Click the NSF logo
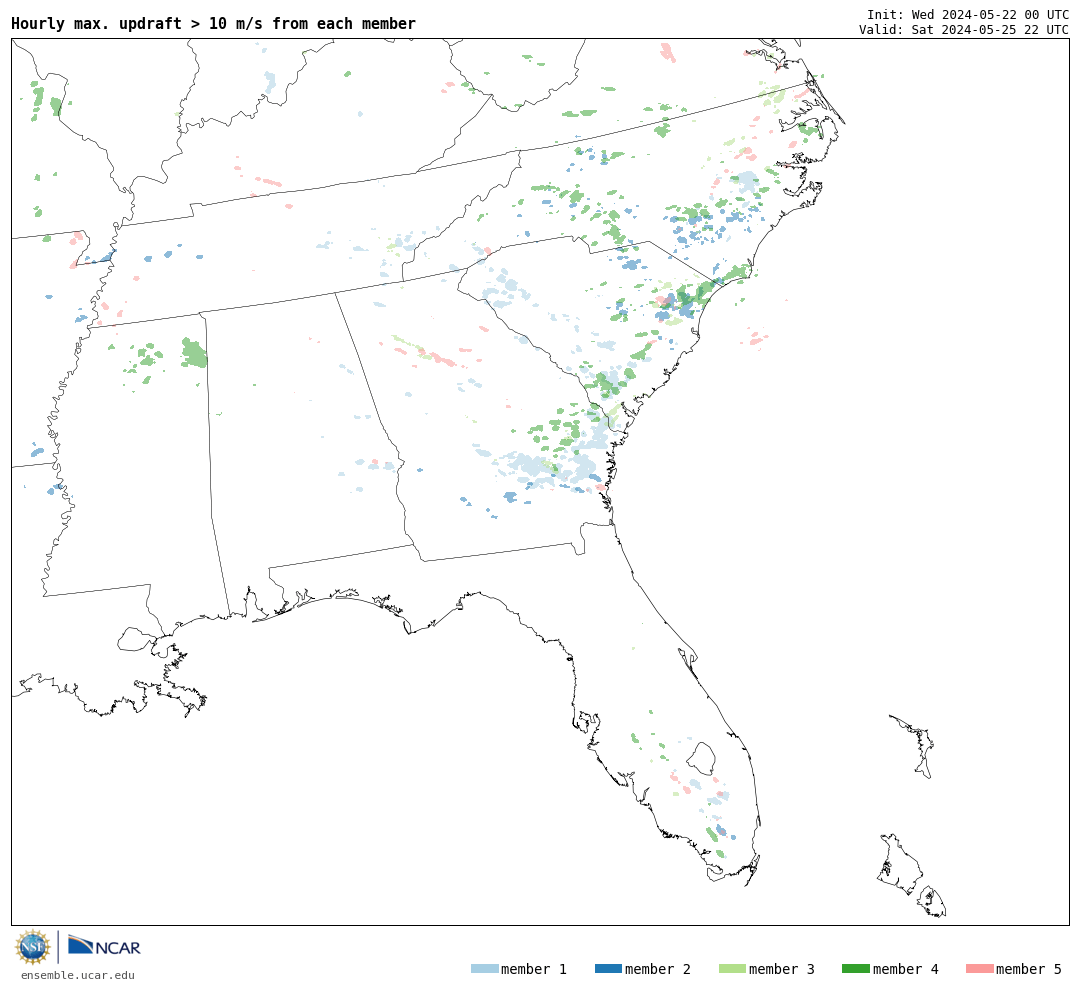The height and width of the screenshot is (988, 1080). tap(32, 947)
